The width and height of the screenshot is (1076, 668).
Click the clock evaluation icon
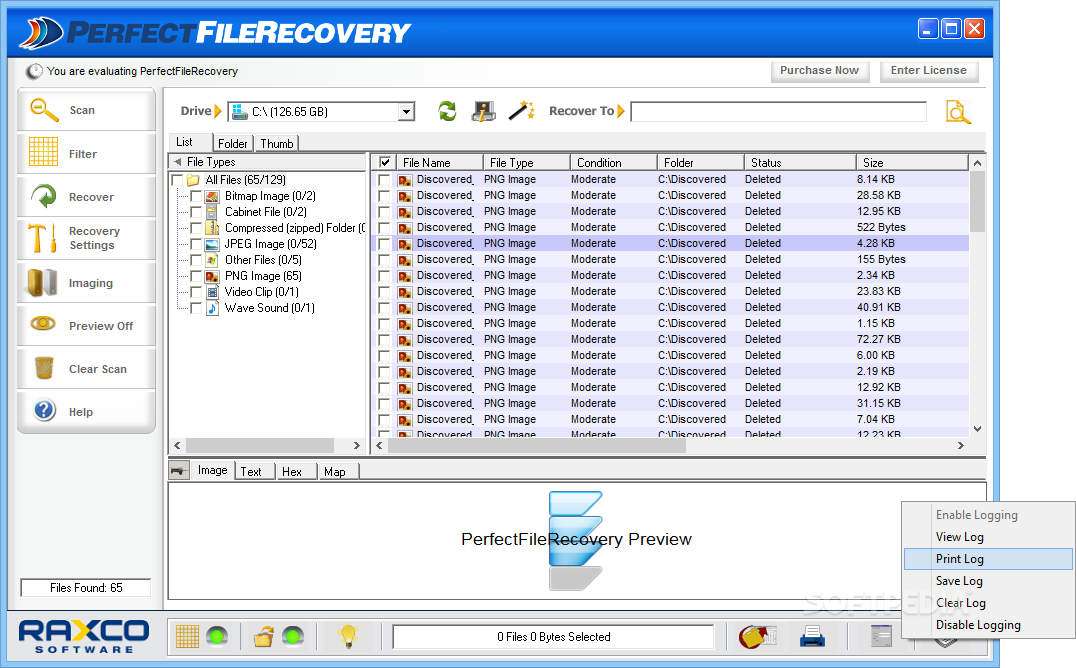tap(34, 71)
